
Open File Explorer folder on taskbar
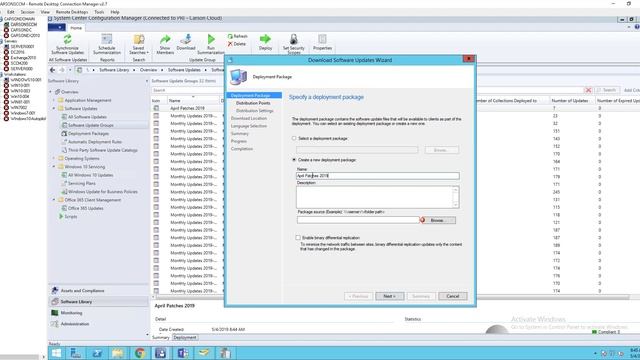point(118,353)
